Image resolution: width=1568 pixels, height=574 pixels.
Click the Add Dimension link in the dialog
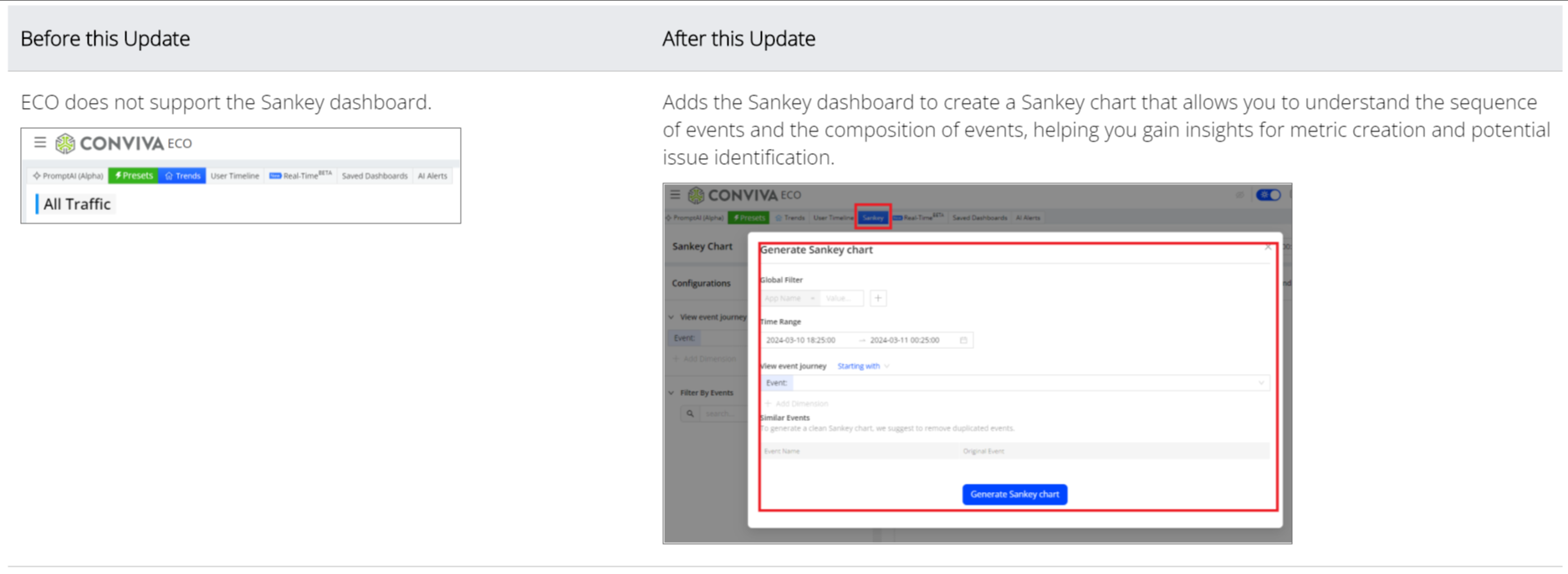pyautogui.click(x=797, y=403)
